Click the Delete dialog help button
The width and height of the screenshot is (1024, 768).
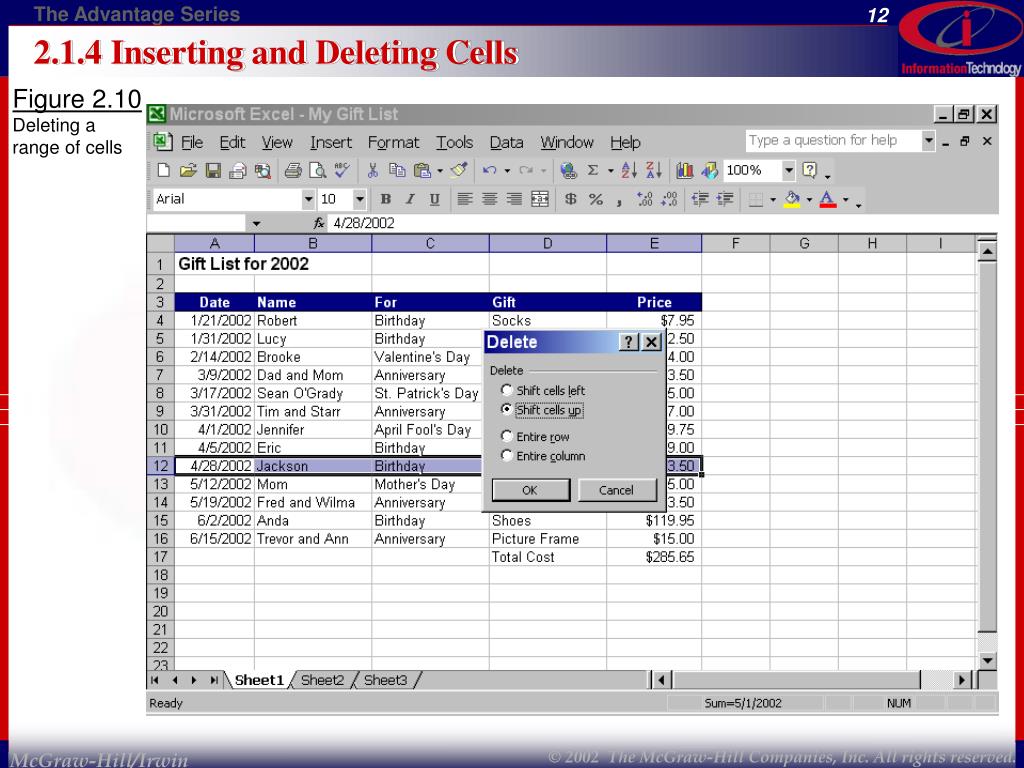coord(628,342)
